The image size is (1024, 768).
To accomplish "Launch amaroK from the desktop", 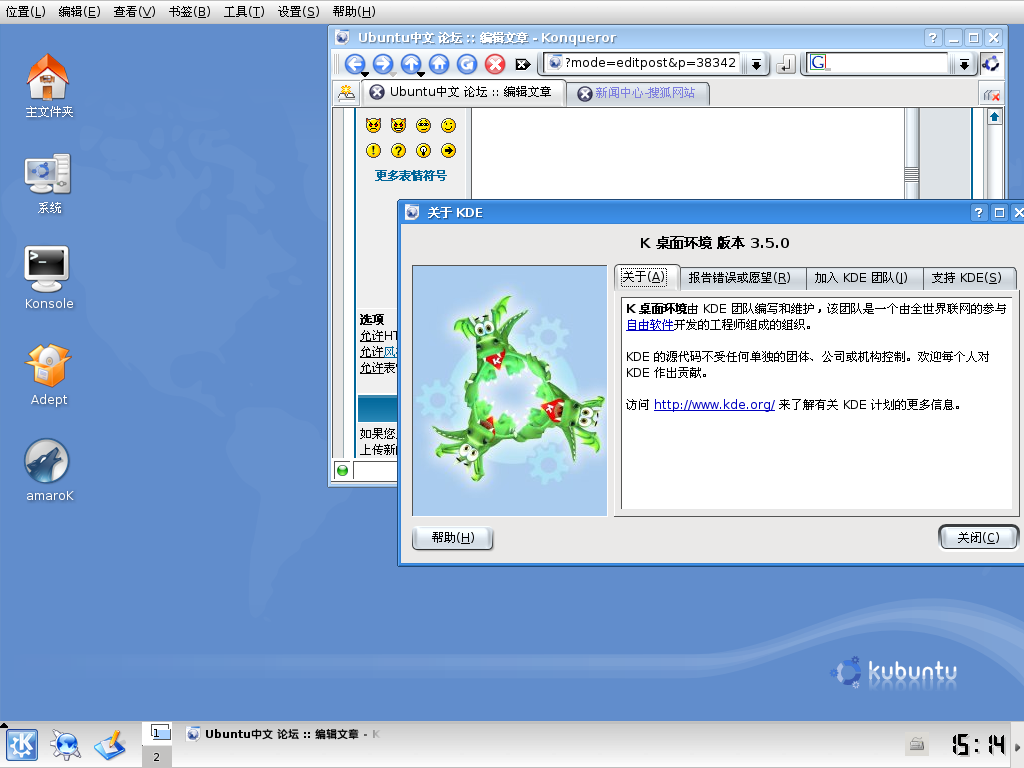I will tap(48, 470).
